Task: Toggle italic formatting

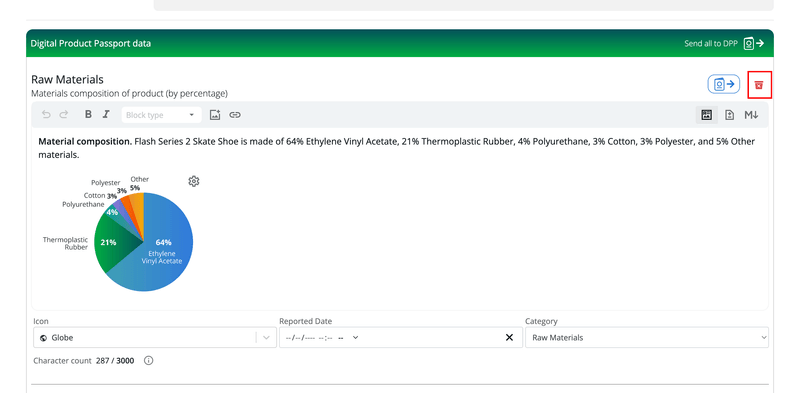Action: 106,114
